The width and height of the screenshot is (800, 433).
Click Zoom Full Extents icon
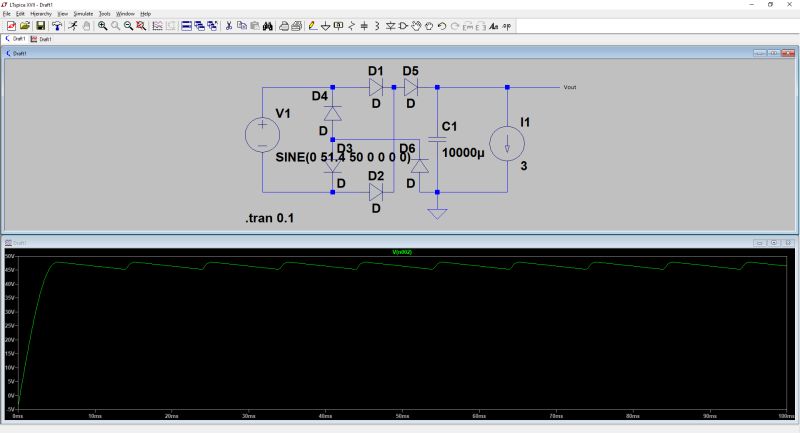(141, 26)
